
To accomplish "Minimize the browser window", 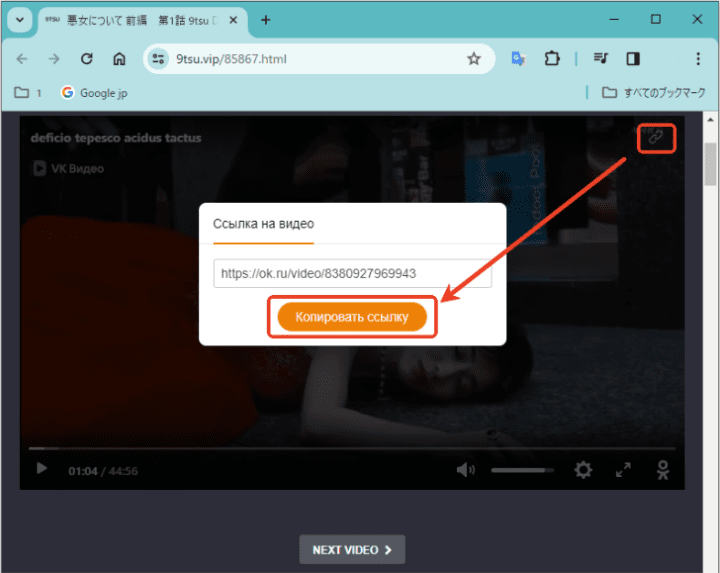I will (x=614, y=20).
